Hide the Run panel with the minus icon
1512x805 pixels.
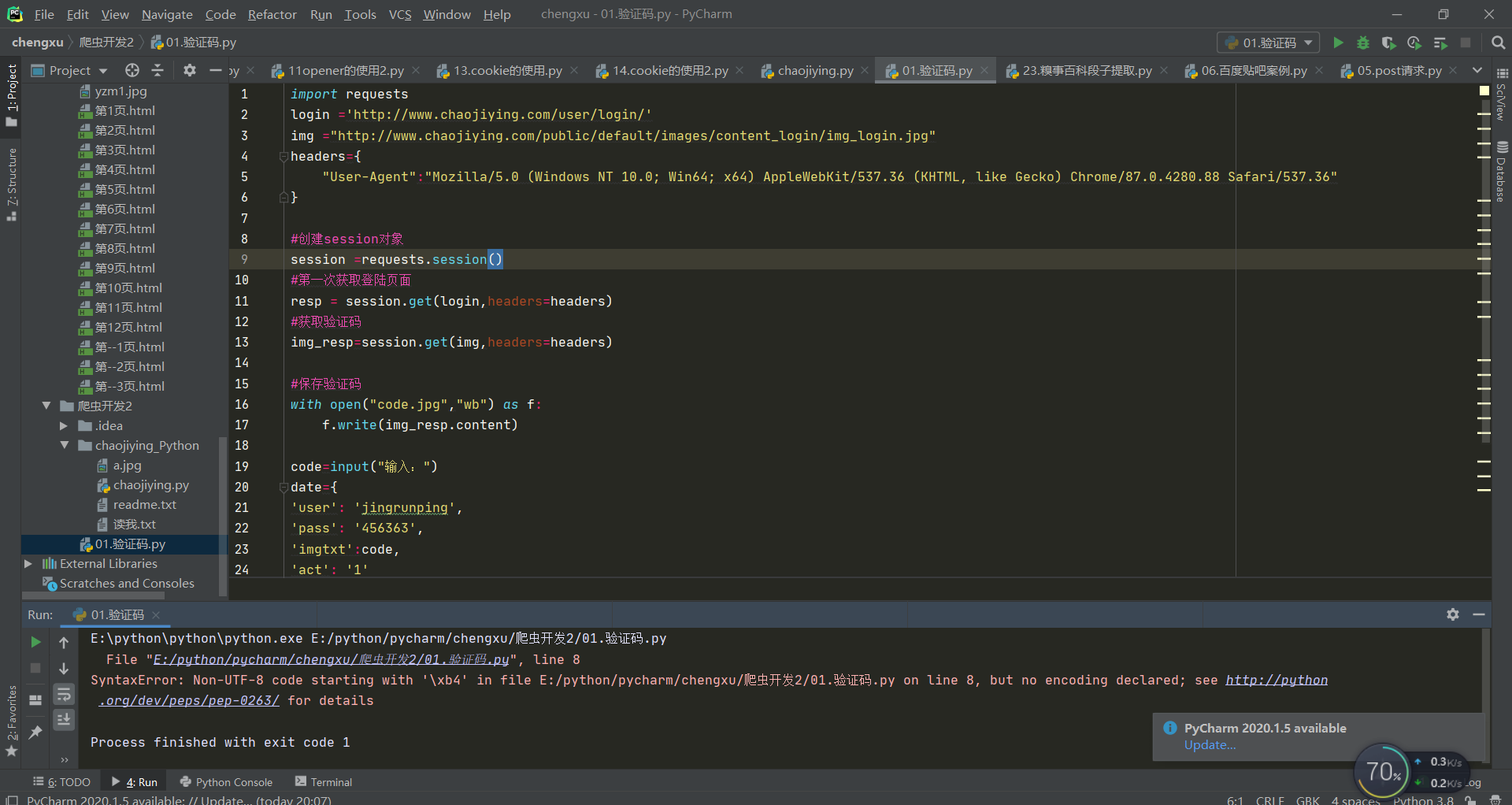(1479, 614)
